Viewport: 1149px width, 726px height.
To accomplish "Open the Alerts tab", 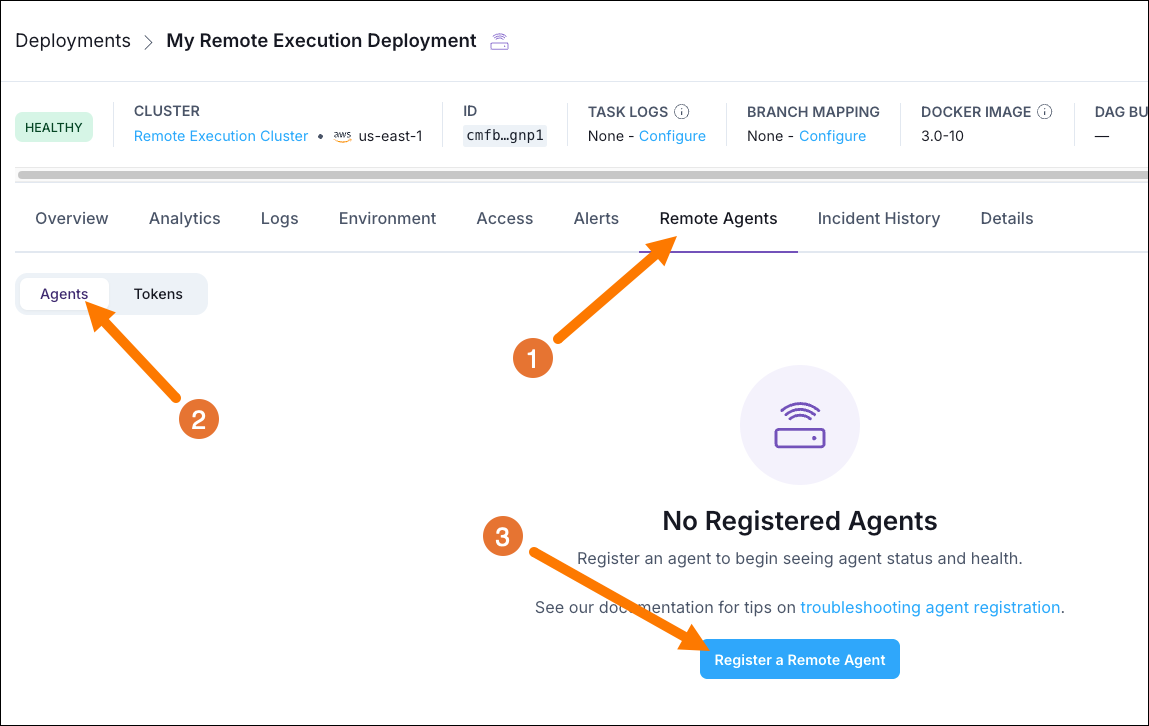I will click(596, 218).
